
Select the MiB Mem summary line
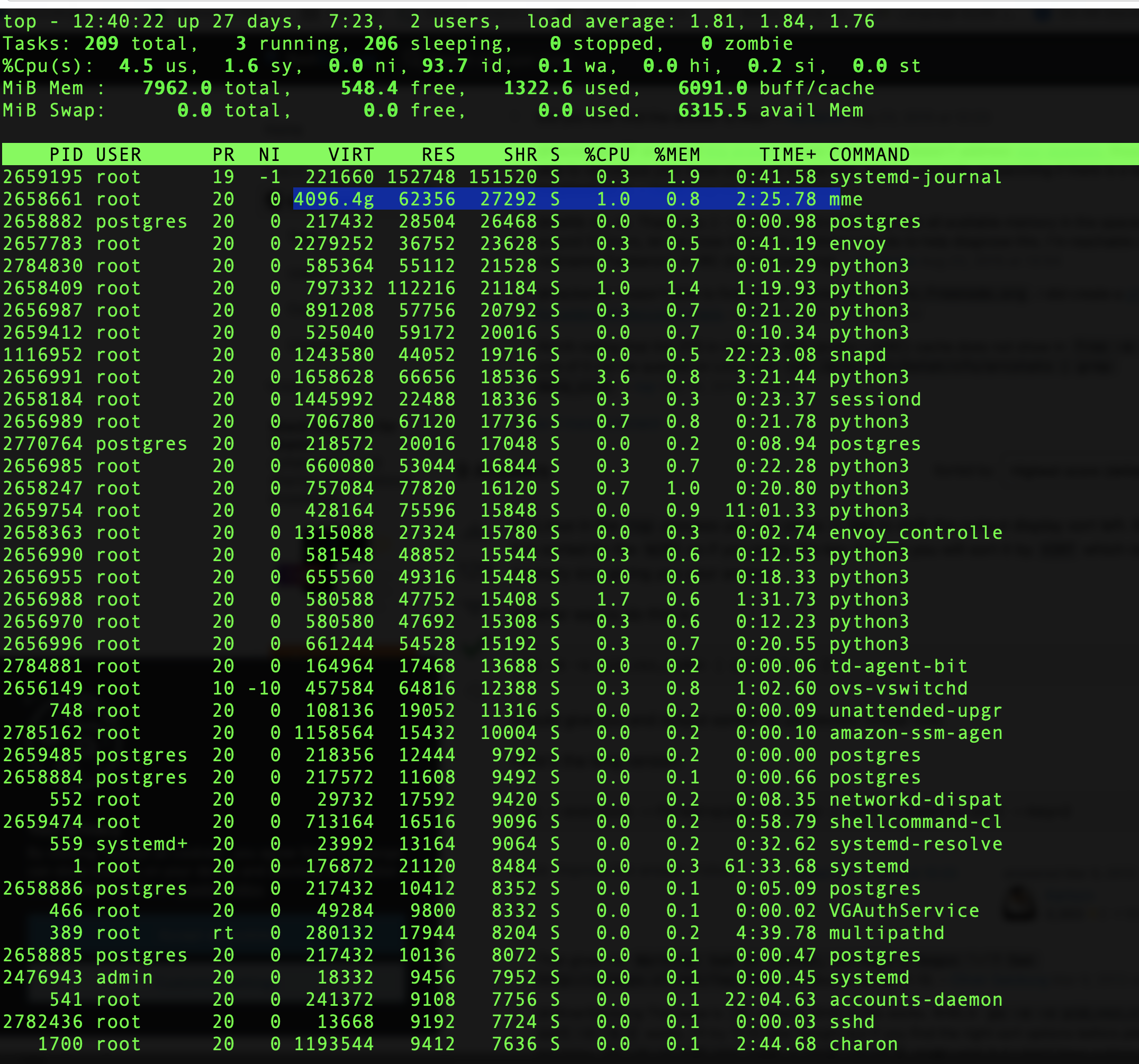click(x=401, y=88)
